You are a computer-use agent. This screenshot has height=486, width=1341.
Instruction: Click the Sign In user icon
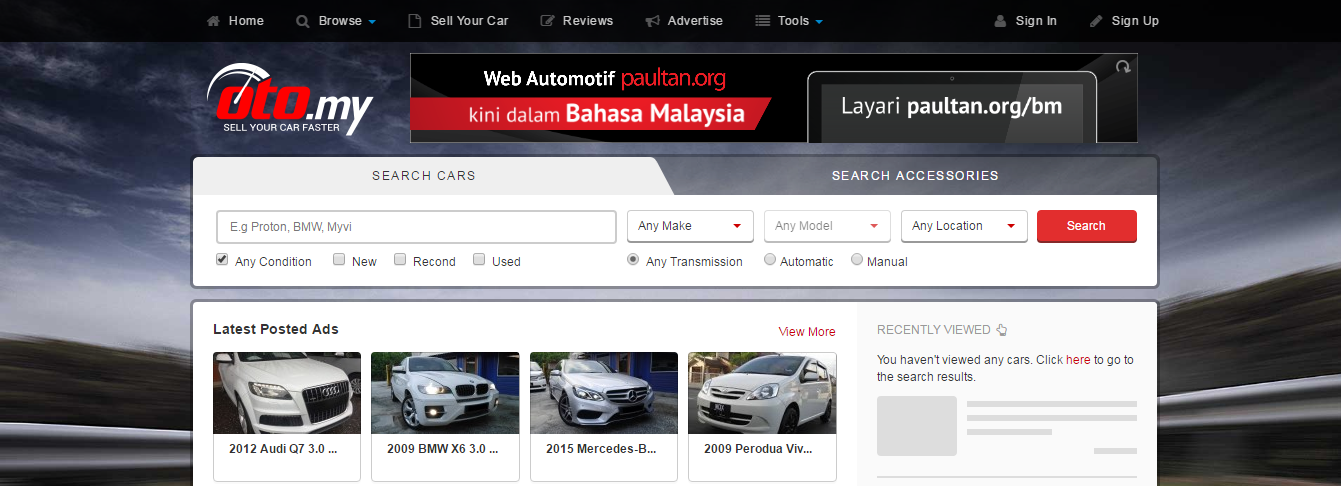pos(1000,21)
